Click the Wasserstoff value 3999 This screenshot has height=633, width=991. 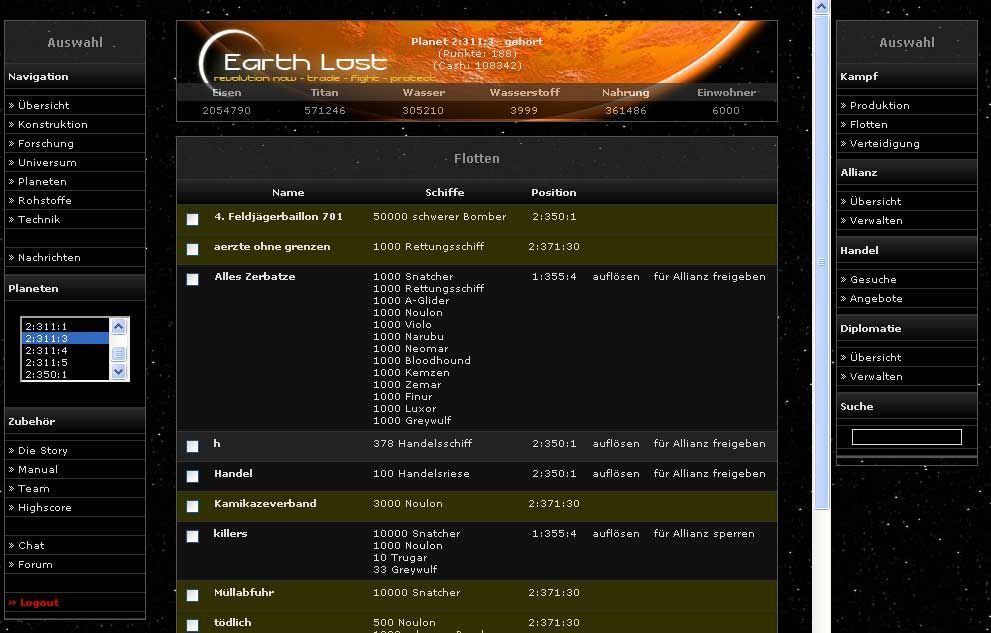coord(524,111)
